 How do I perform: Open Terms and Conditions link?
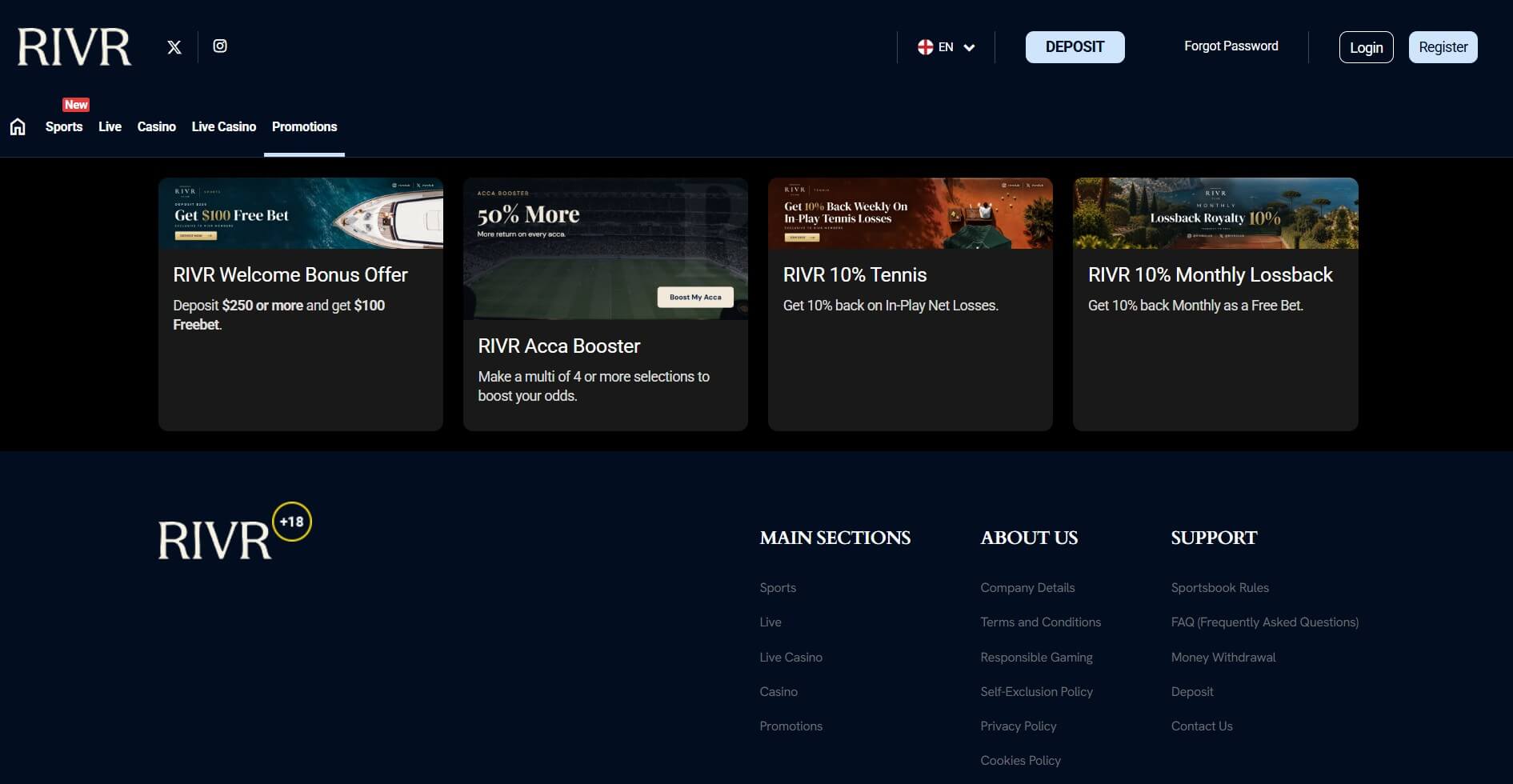[1040, 622]
